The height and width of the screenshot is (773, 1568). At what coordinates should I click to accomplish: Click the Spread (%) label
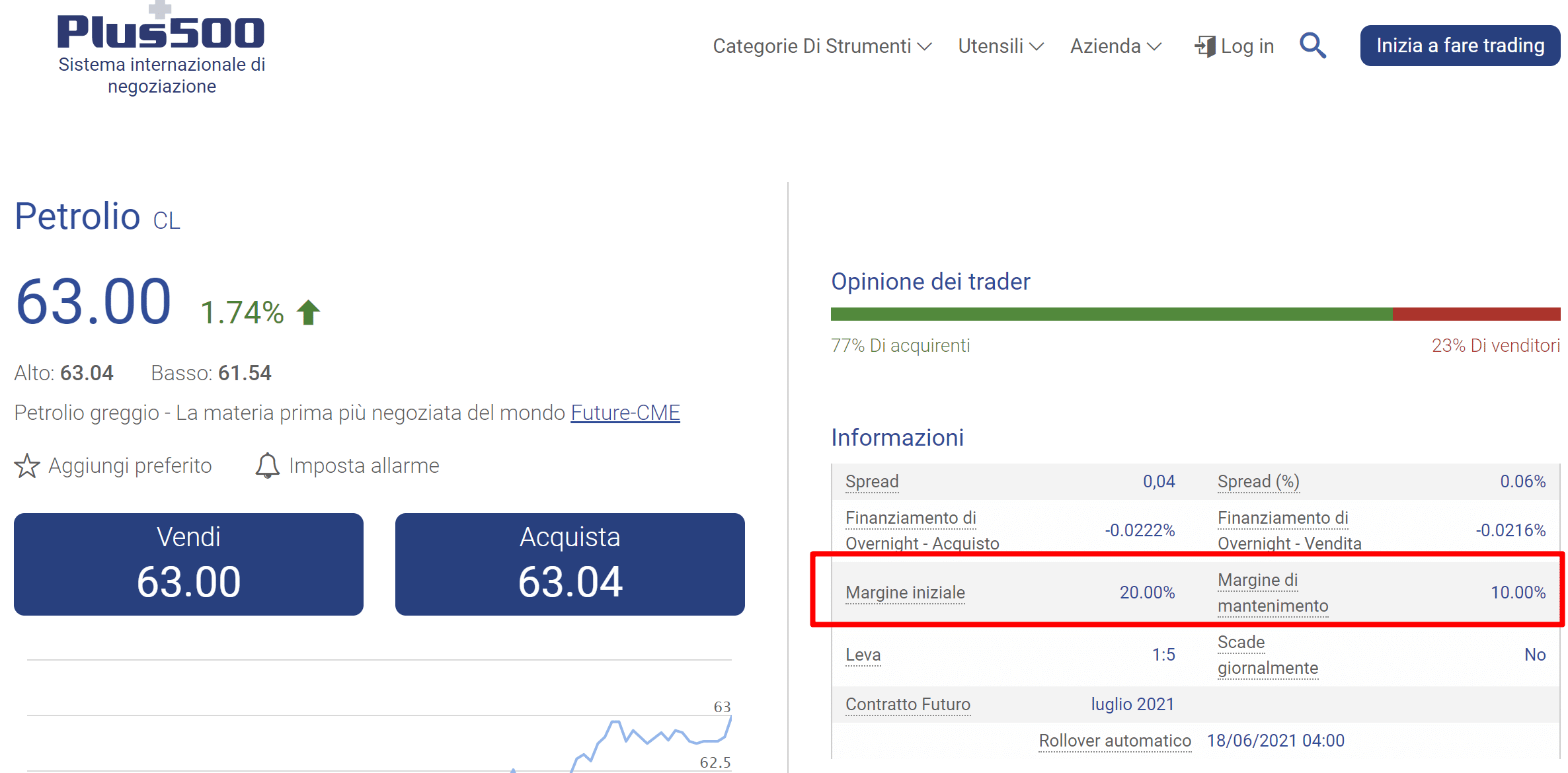tap(1259, 481)
